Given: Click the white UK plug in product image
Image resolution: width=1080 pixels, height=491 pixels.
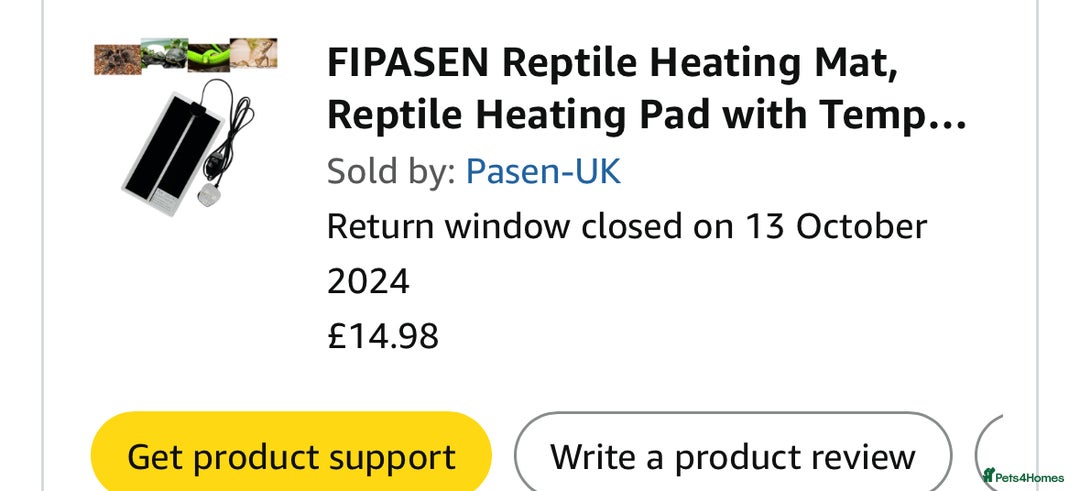Looking at the screenshot, I should click(209, 195).
